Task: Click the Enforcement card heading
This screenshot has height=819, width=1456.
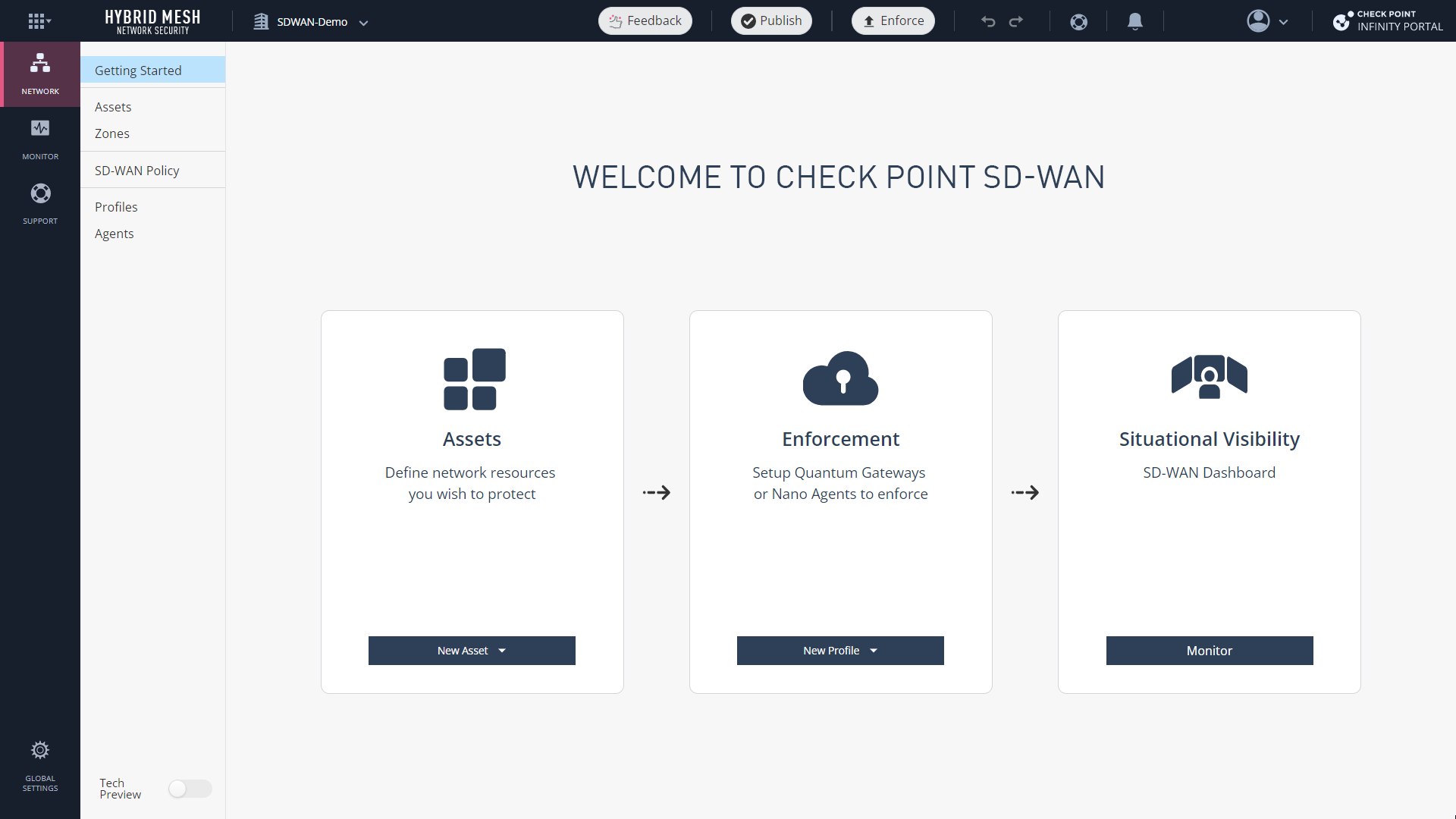Action: (840, 439)
